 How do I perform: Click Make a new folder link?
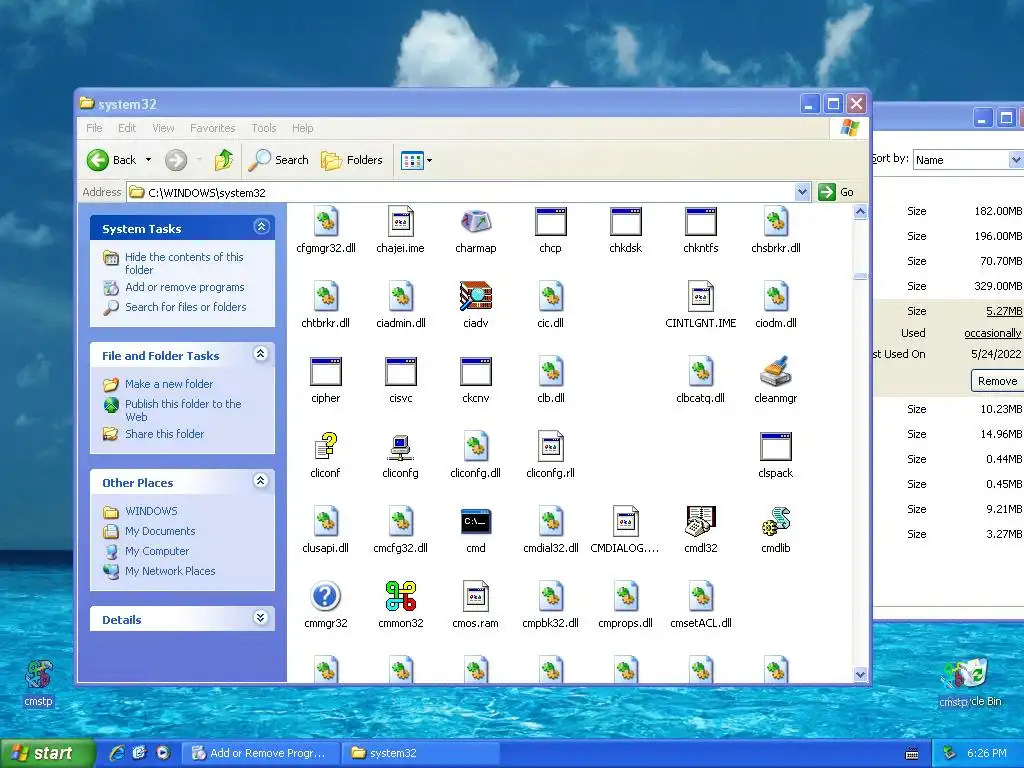coord(168,384)
